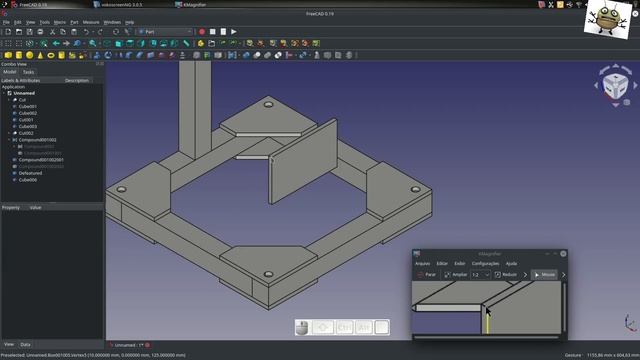Revolve a selected shape
The height and width of the screenshot is (360, 640).
[108, 55]
